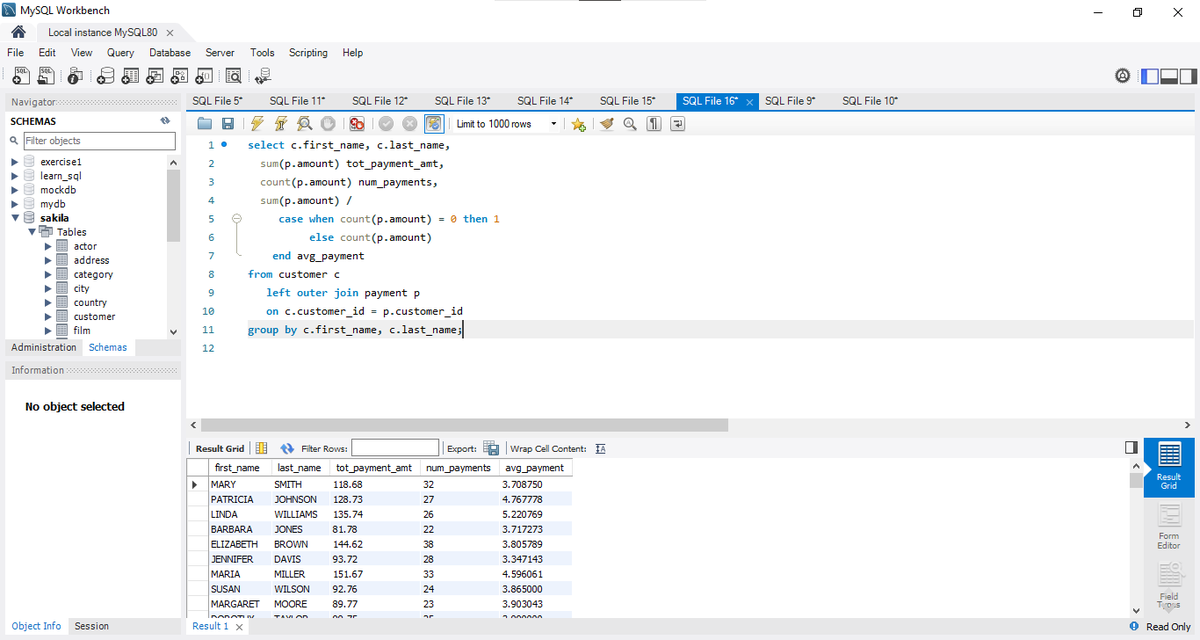Switch to Result Grid view button
The height and width of the screenshot is (640, 1200).
tap(1168, 465)
